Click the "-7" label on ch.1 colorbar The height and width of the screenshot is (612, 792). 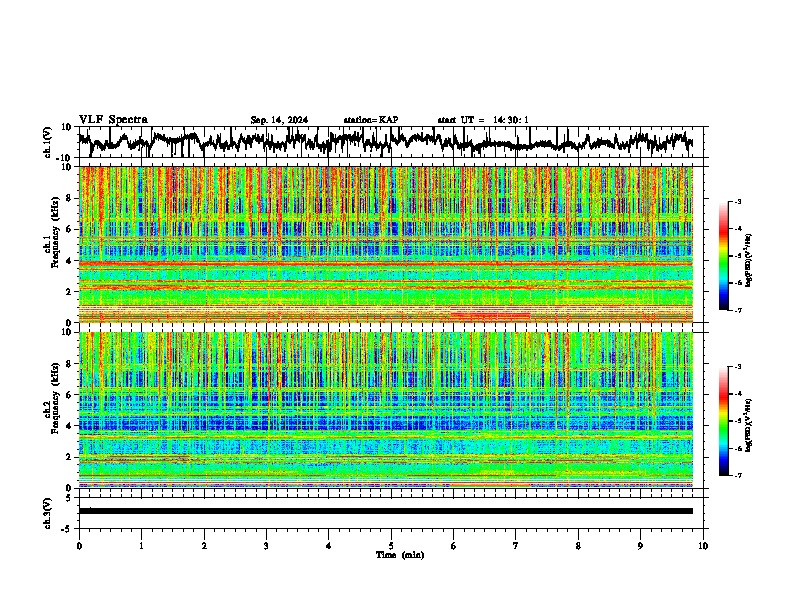pyautogui.click(x=738, y=310)
